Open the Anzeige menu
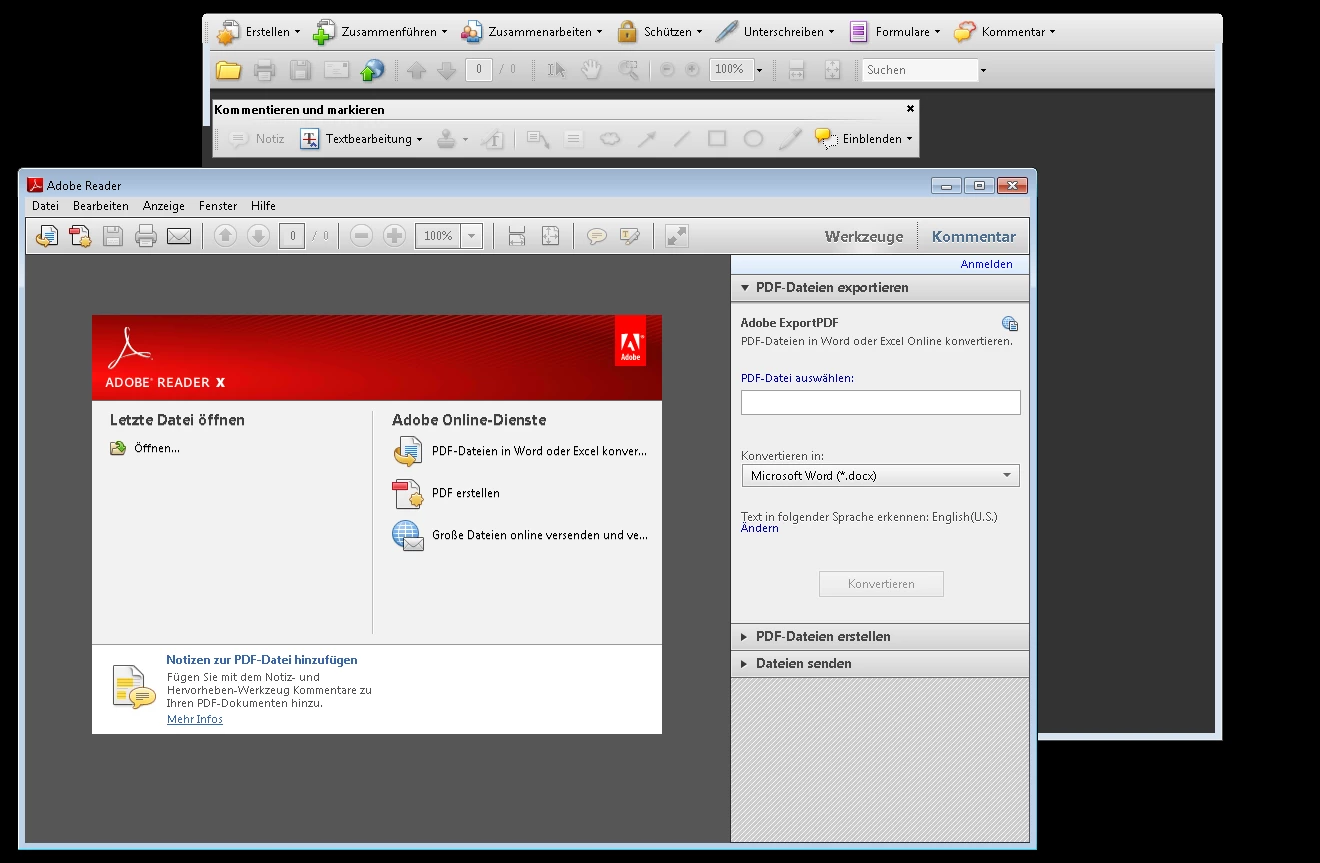 [x=164, y=206]
